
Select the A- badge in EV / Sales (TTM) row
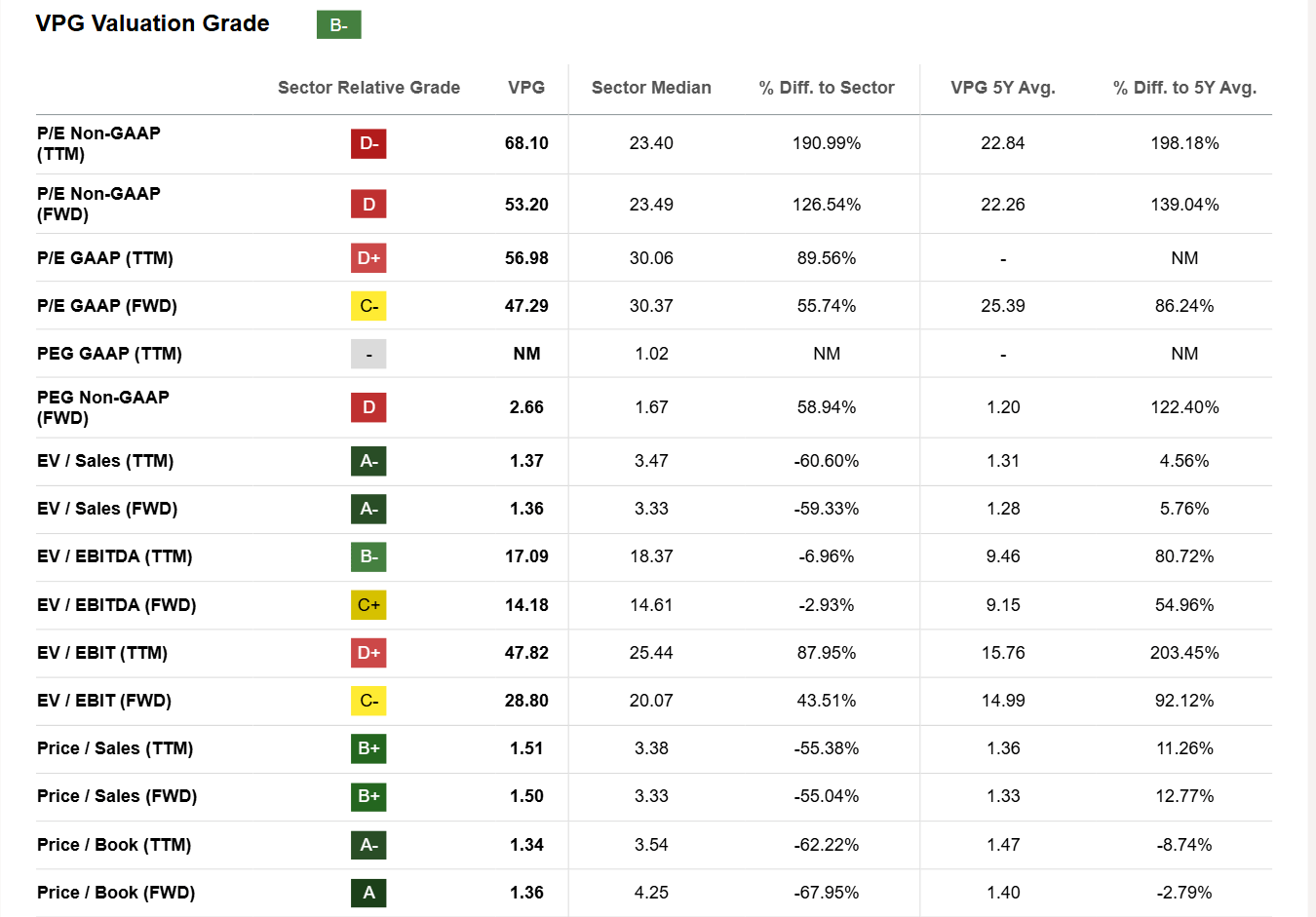(x=368, y=461)
